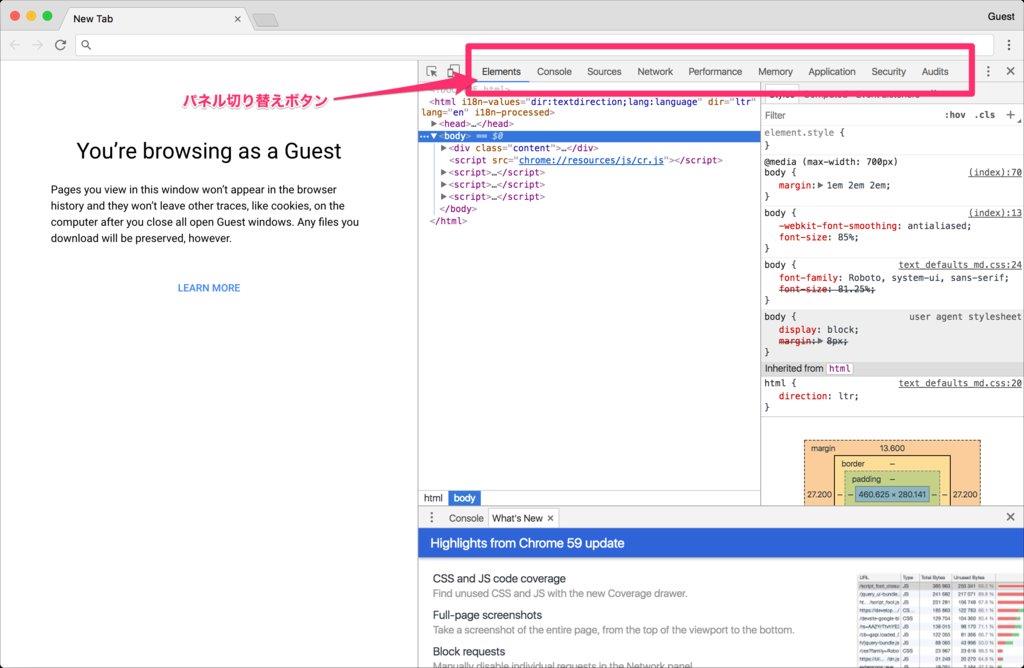Collapse the body element node

coord(434,136)
